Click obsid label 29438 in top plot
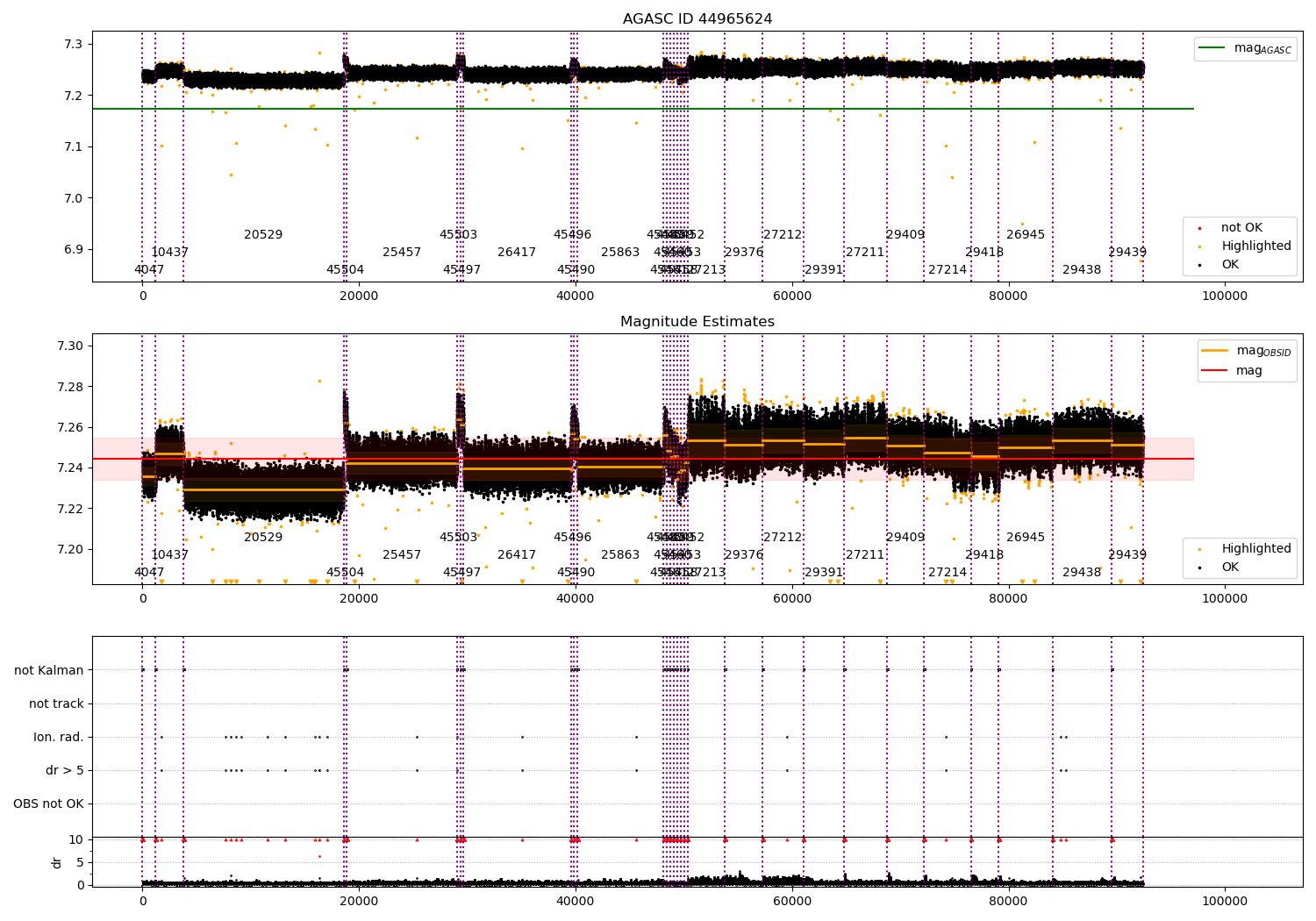The image size is (1316, 921). point(1082,270)
